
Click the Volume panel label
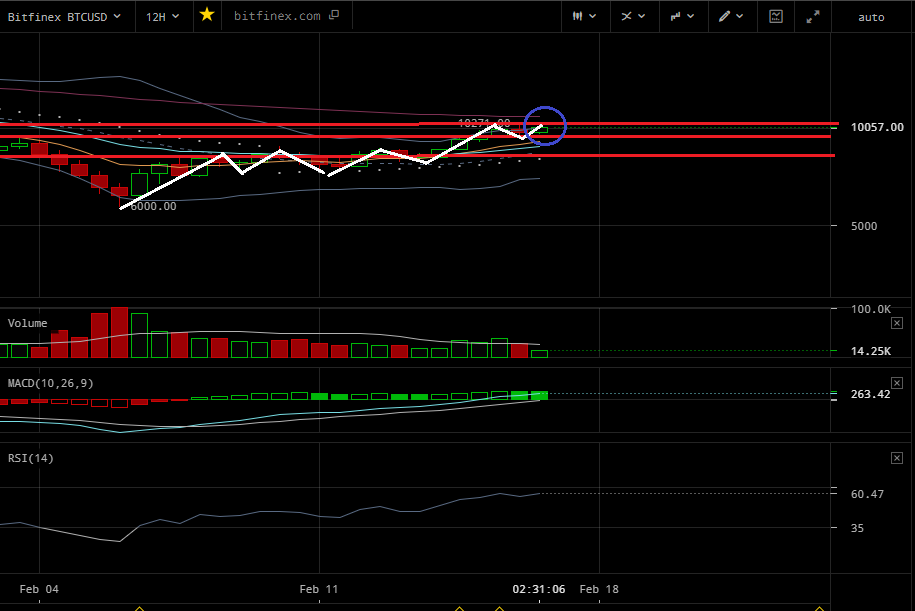[x=27, y=323]
